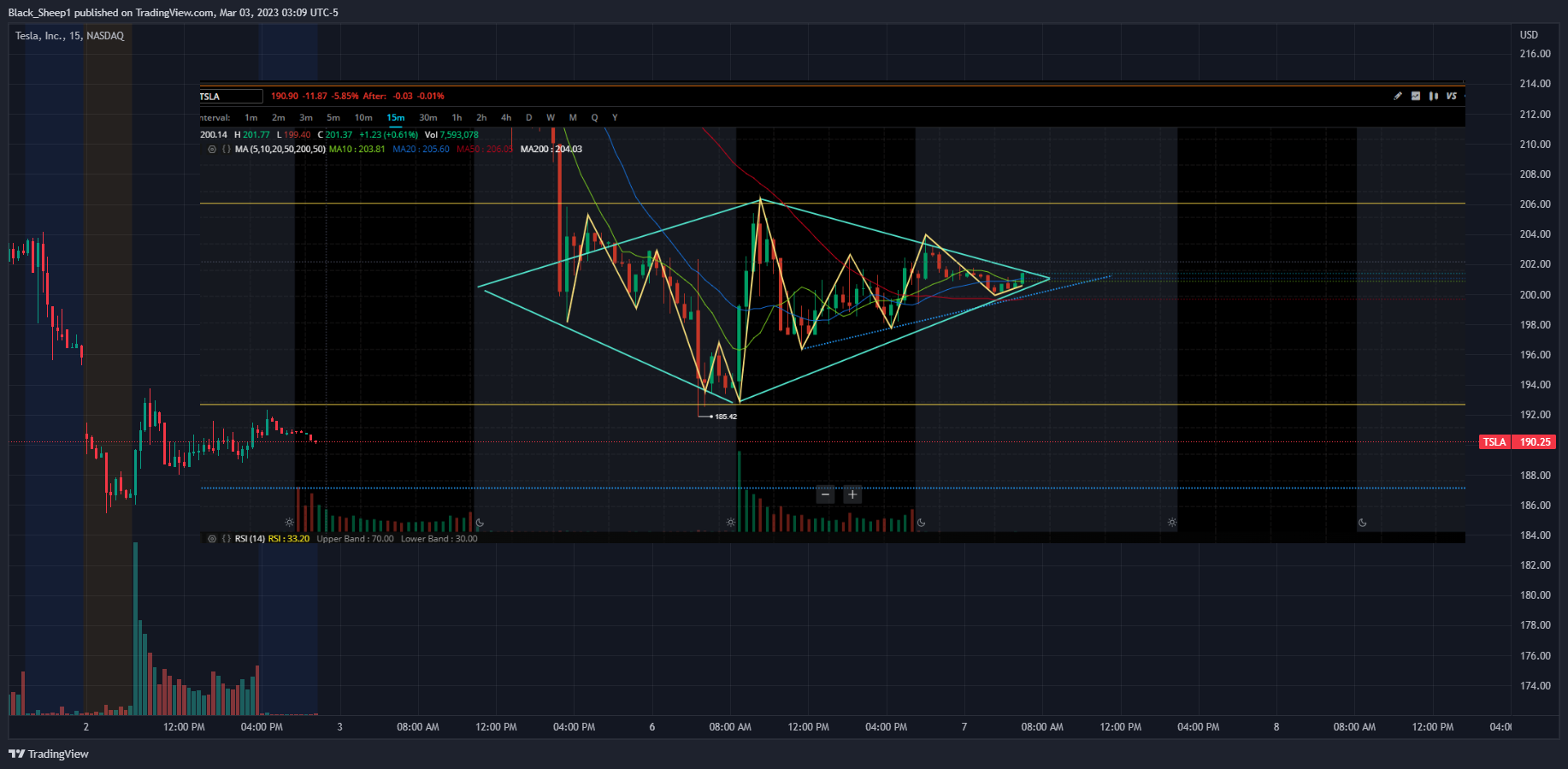Screen dimensions: 1568x769
Task: Select the 1h interval
Action: [457, 118]
